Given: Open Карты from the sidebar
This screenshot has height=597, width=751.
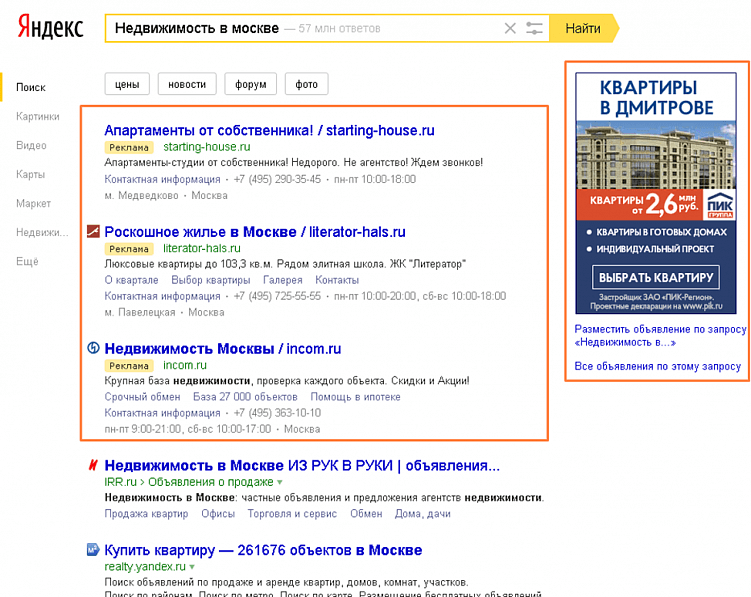Looking at the screenshot, I should pos(30,174).
